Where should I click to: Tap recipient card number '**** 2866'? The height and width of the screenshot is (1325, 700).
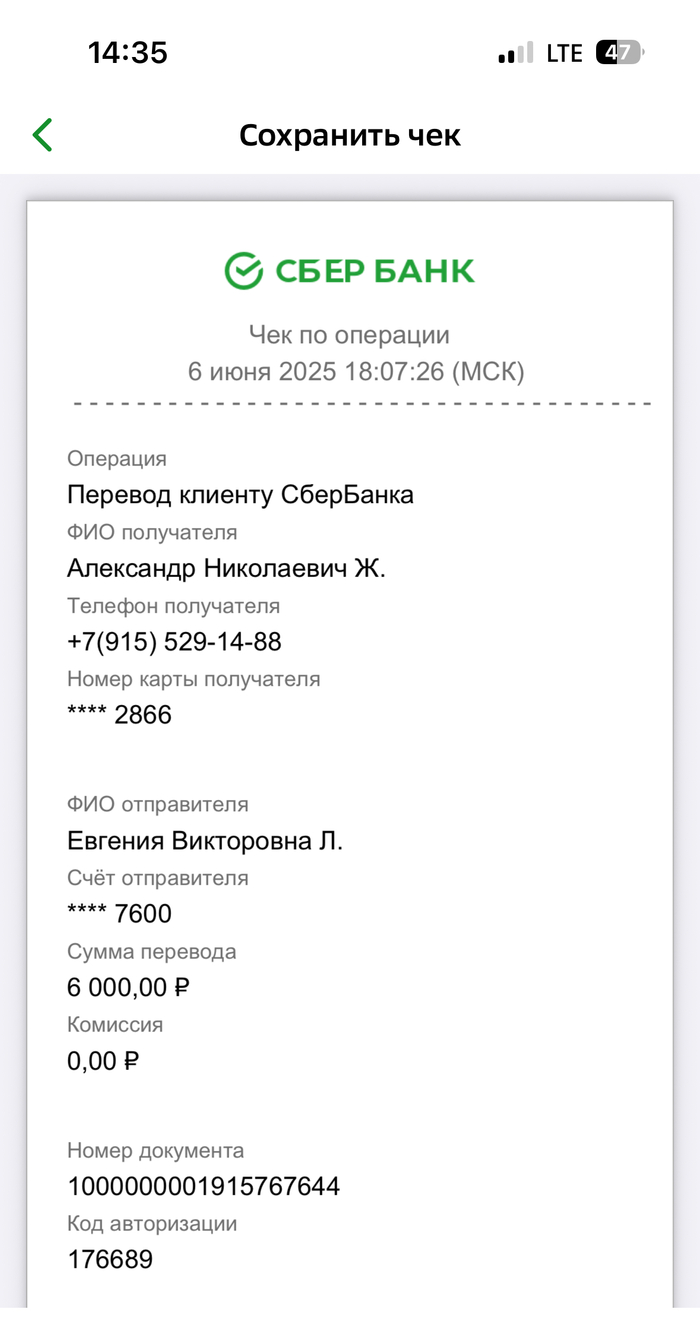(120, 714)
